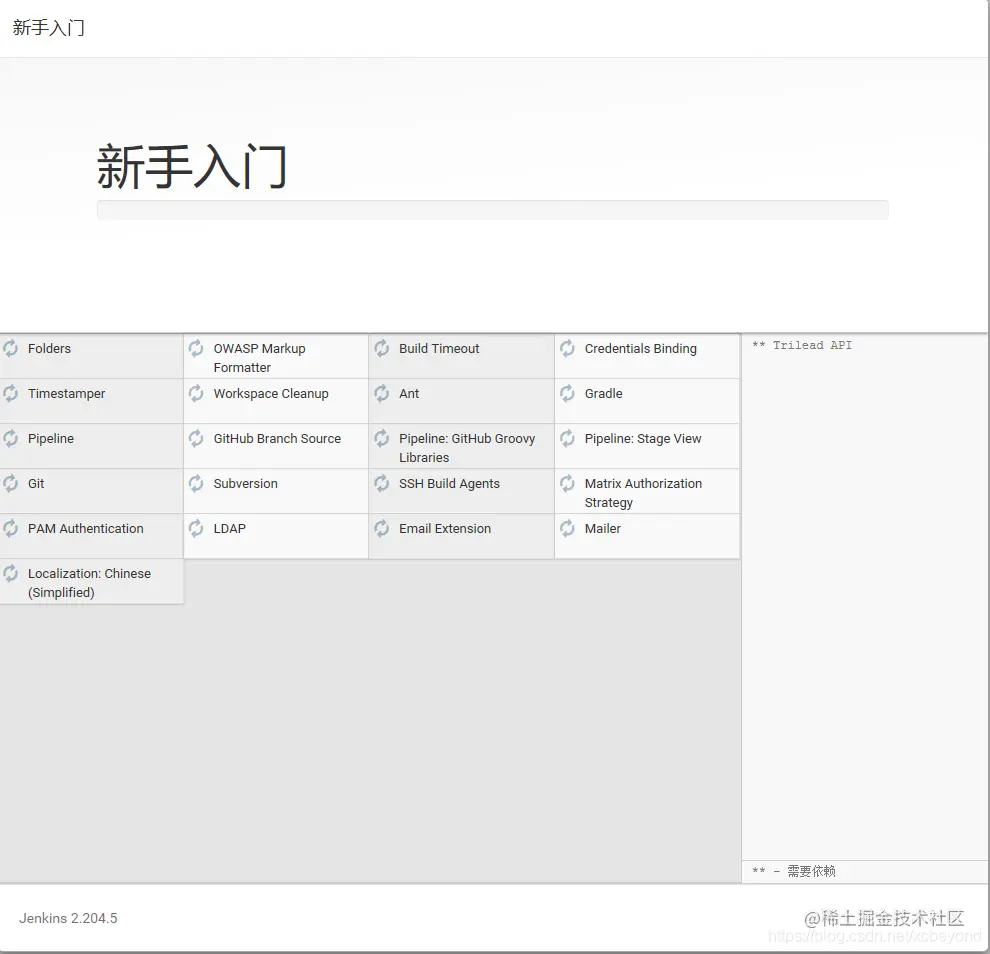
Task: Click the spinner icon next to Pipeline
Action: [x=10, y=438]
